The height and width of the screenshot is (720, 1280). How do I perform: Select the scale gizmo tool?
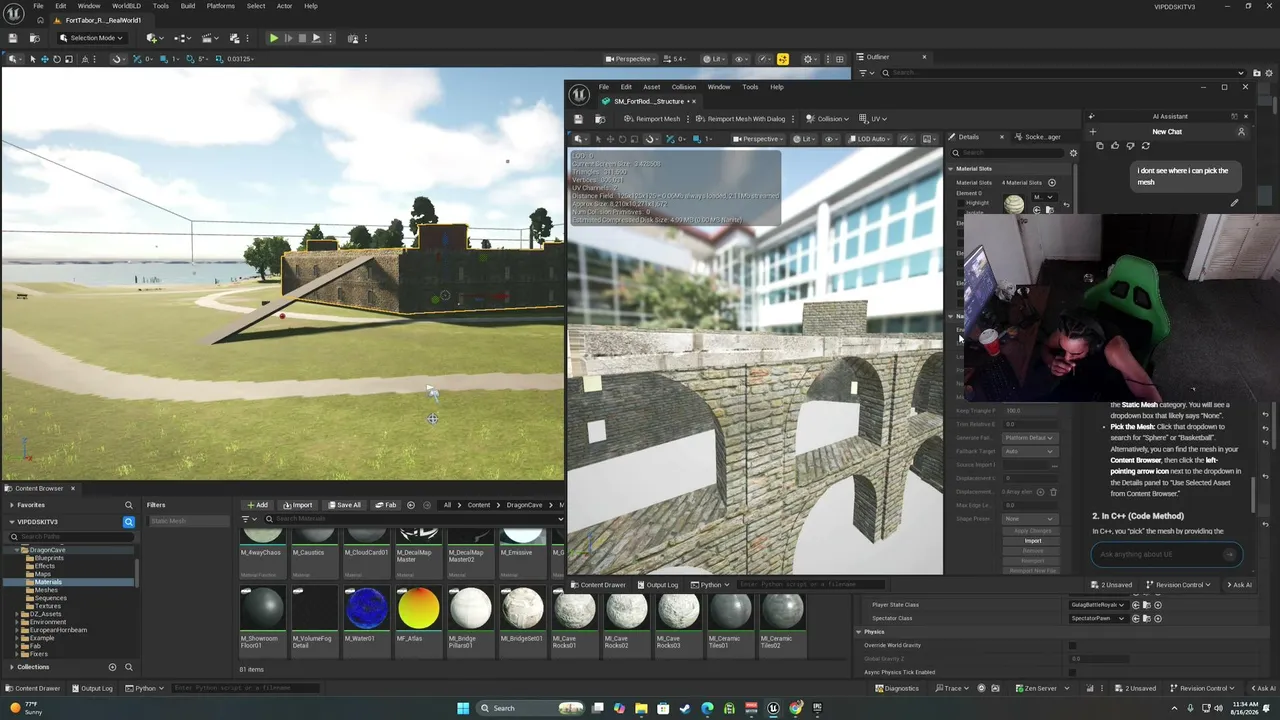click(68, 59)
